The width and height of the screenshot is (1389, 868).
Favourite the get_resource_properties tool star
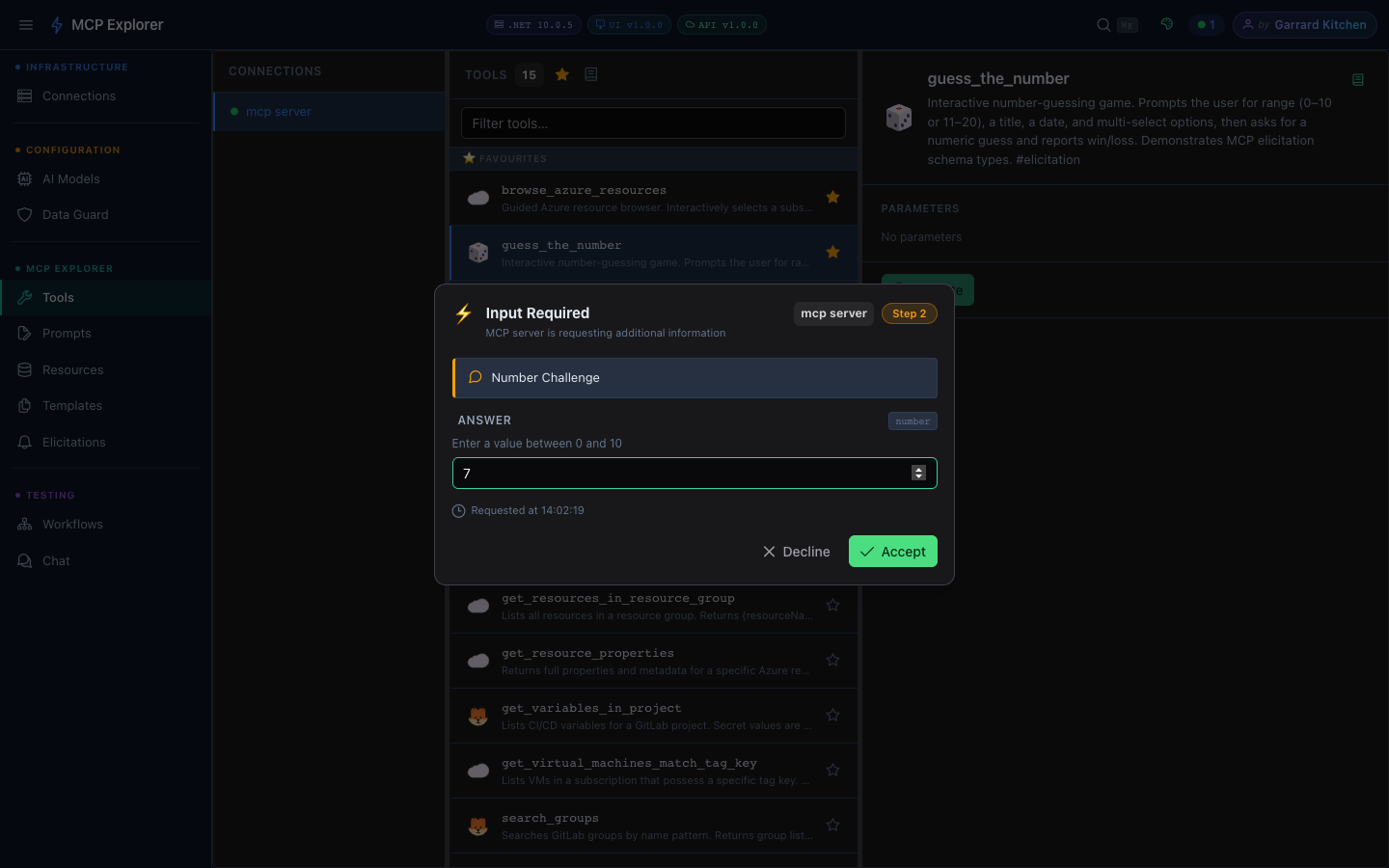[x=832, y=661]
